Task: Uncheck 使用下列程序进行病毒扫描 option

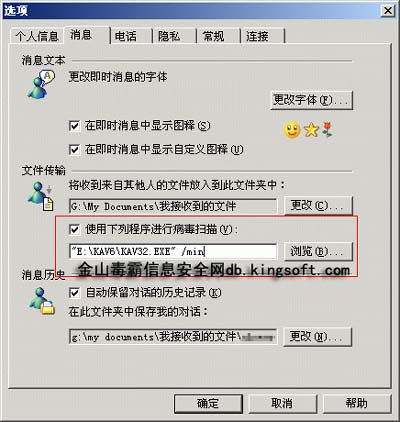Action: tap(74, 229)
